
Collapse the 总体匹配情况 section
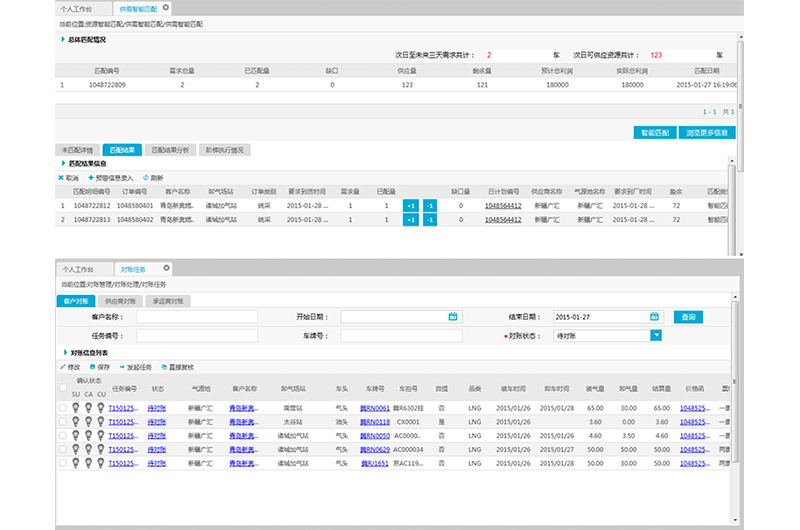coord(62,40)
